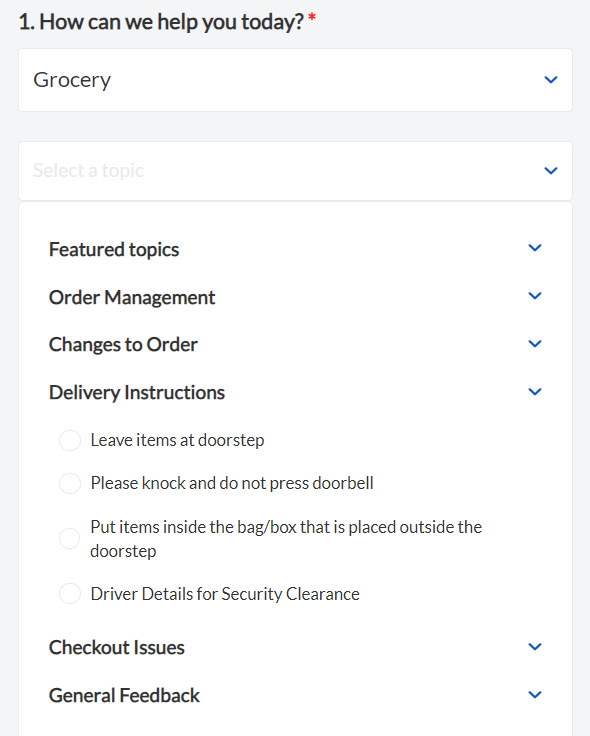Expand Featured topics section

pyautogui.click(x=295, y=249)
